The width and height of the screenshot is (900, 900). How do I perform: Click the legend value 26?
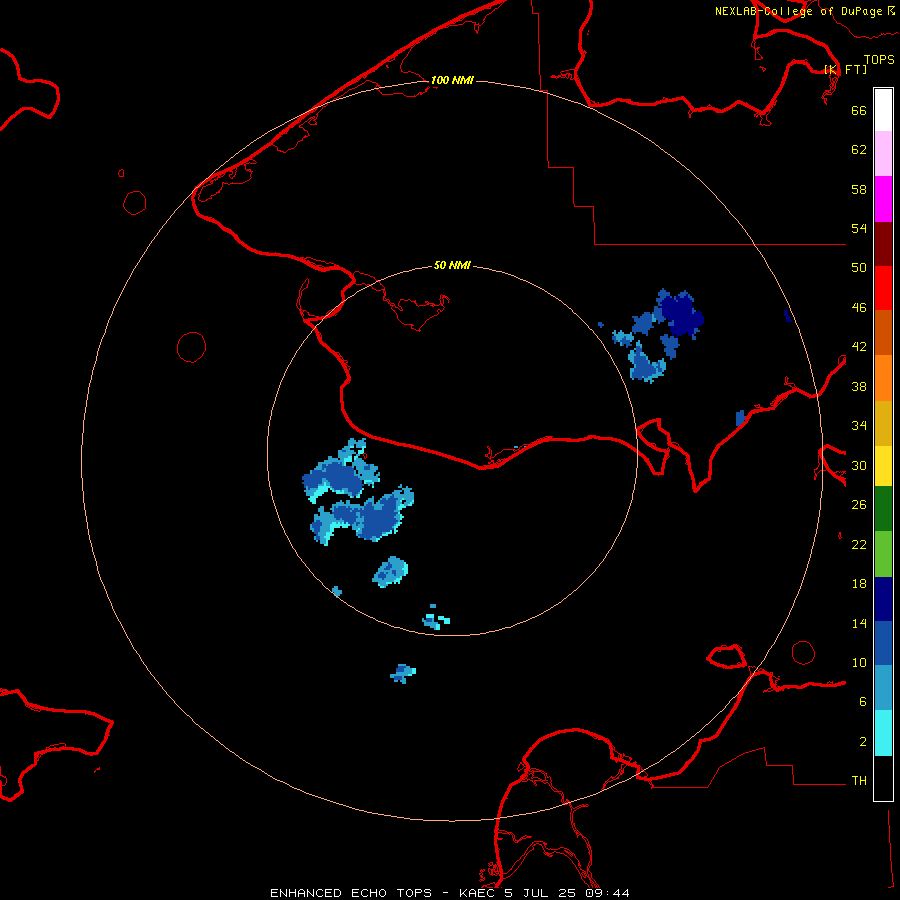[x=859, y=505]
